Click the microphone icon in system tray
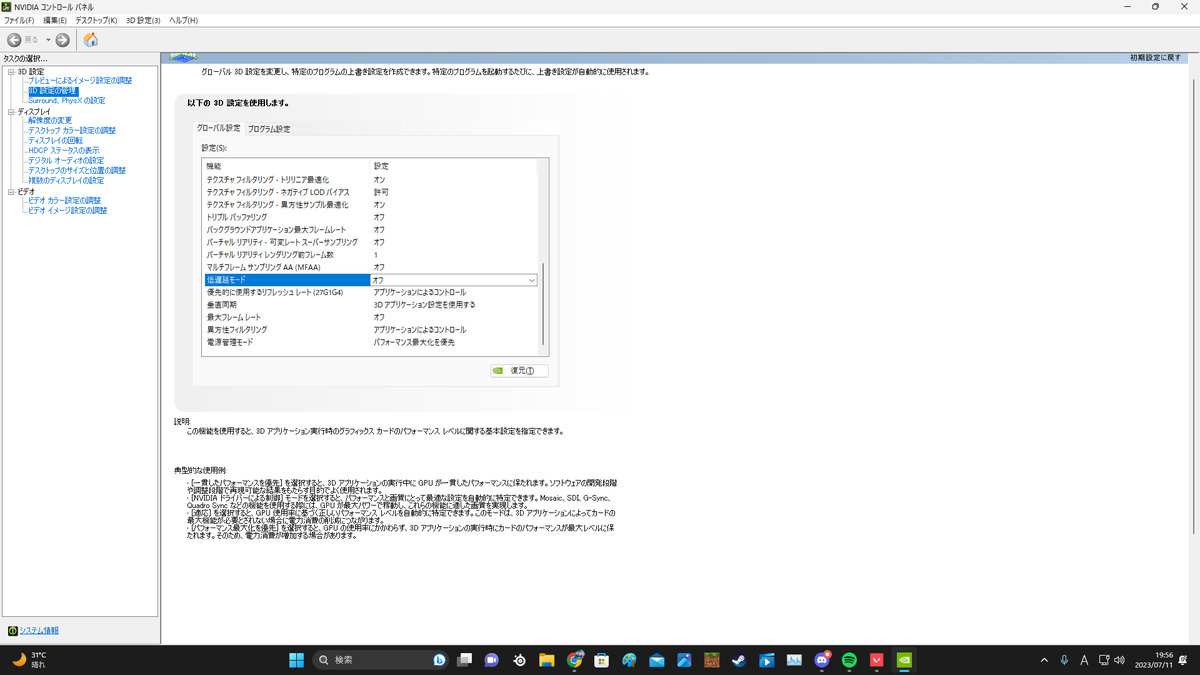 [1064, 660]
